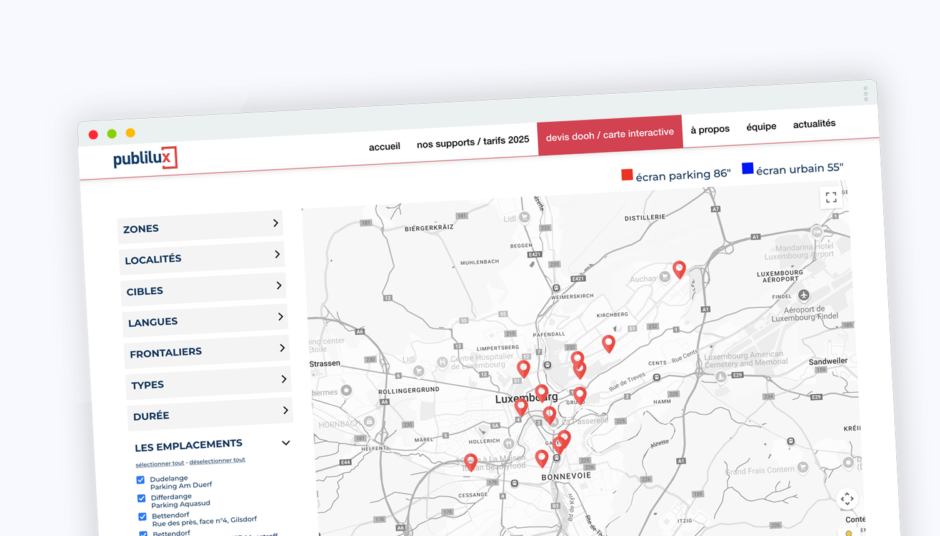
Task: Uncheck Differdange Parking Aquasud
Action: (141, 498)
